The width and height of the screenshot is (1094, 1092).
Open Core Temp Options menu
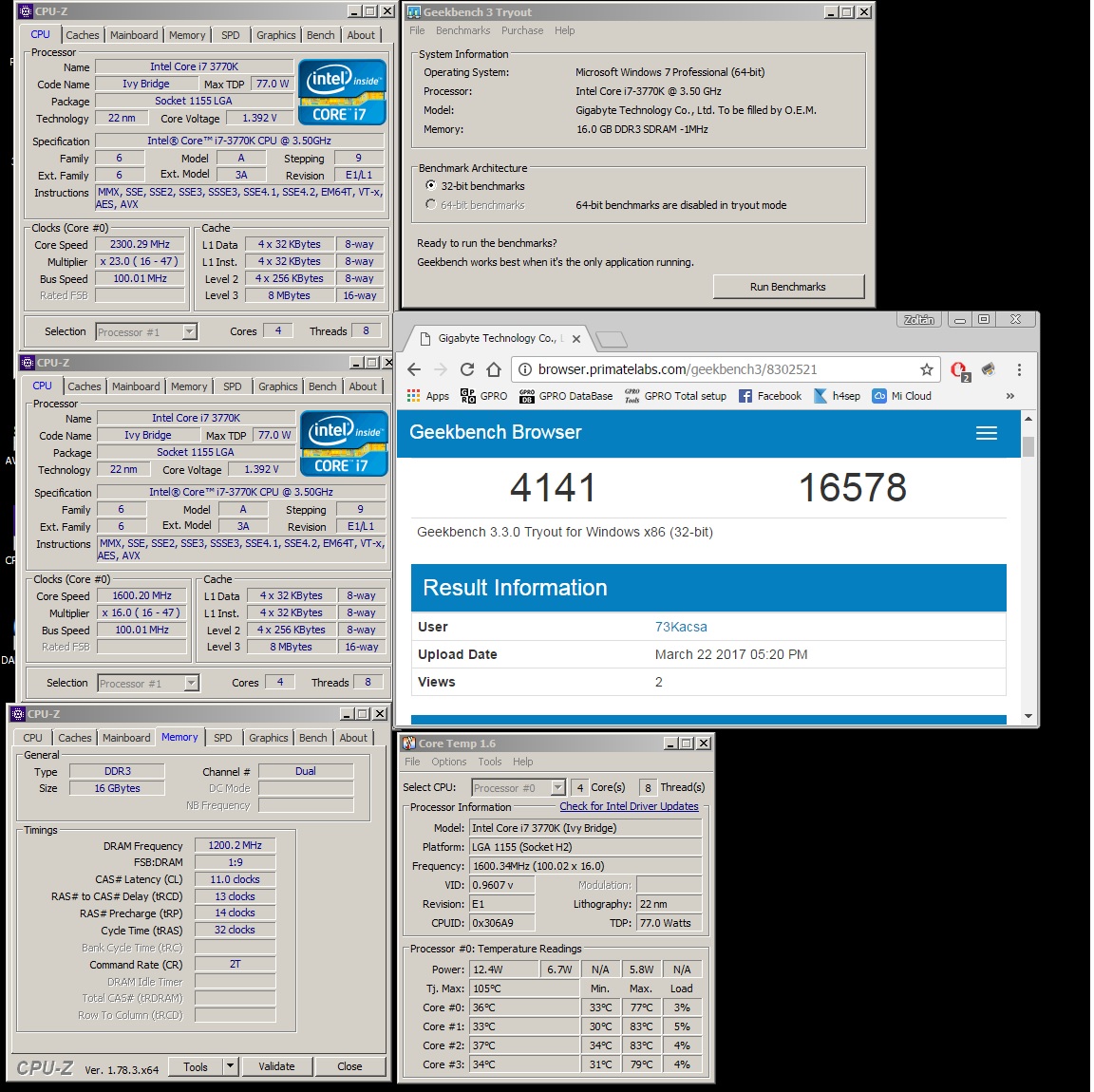(x=448, y=762)
